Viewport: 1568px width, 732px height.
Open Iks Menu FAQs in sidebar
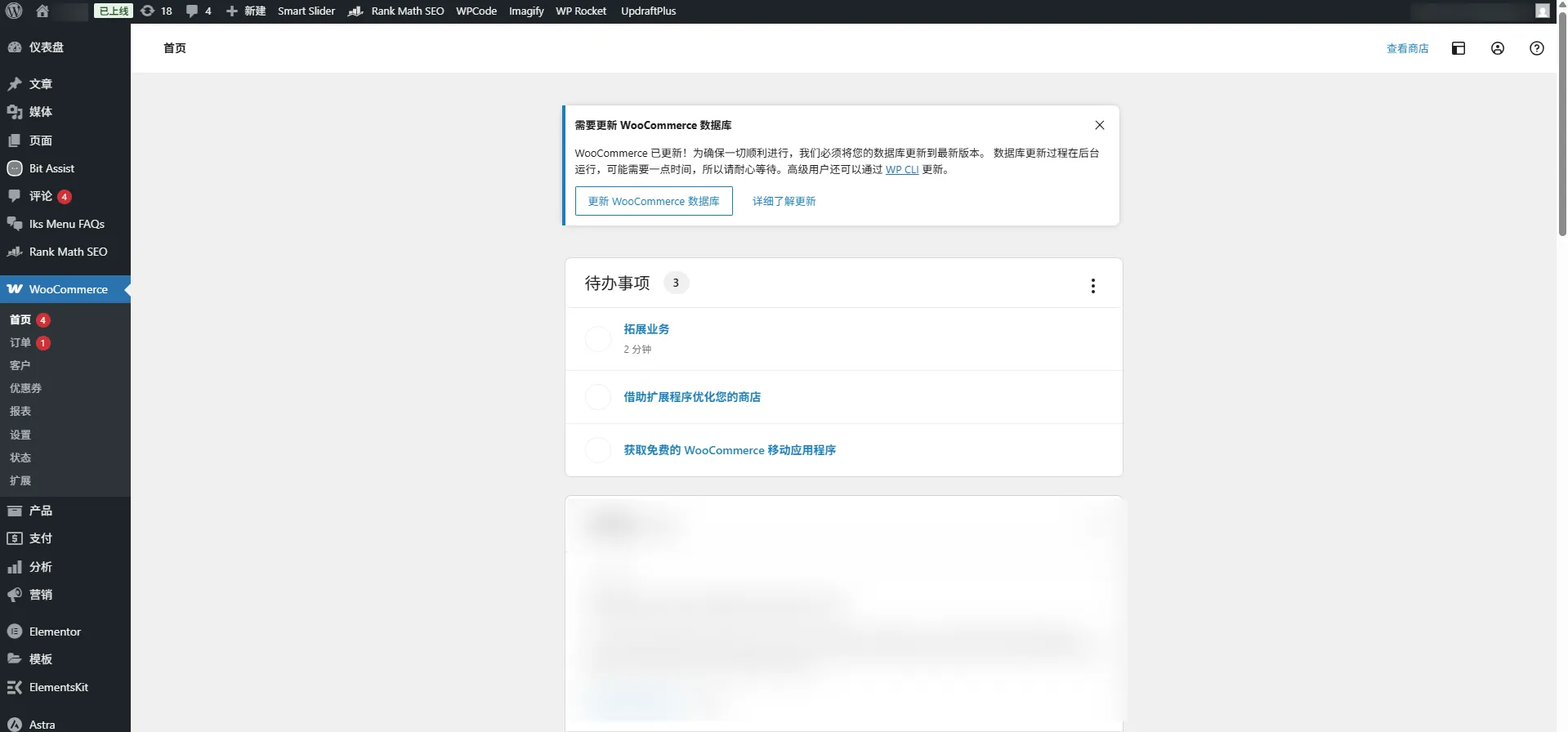click(65, 224)
